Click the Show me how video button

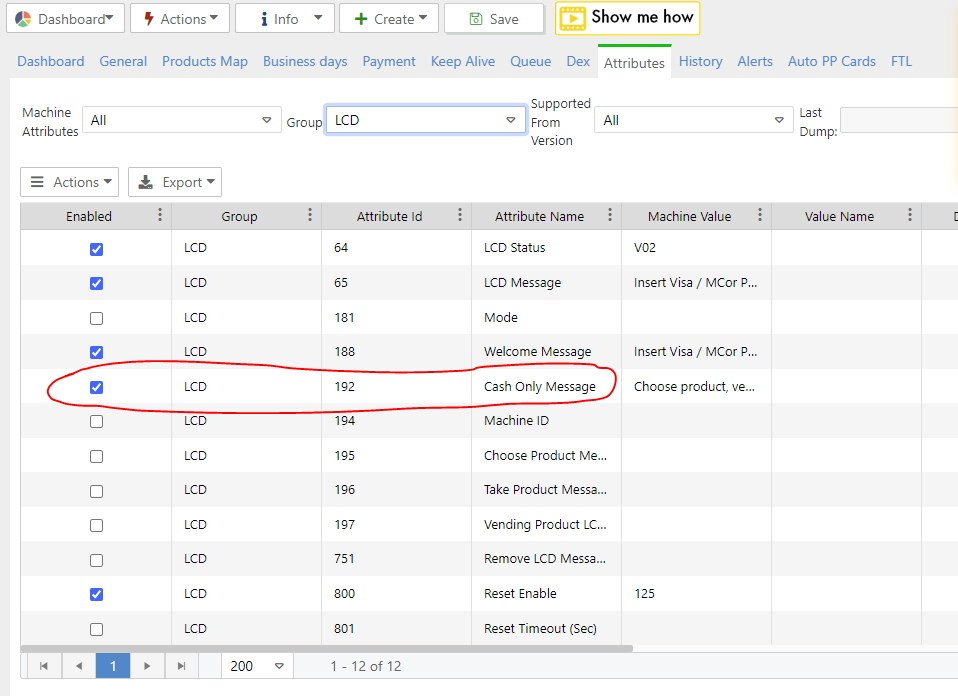click(x=628, y=18)
